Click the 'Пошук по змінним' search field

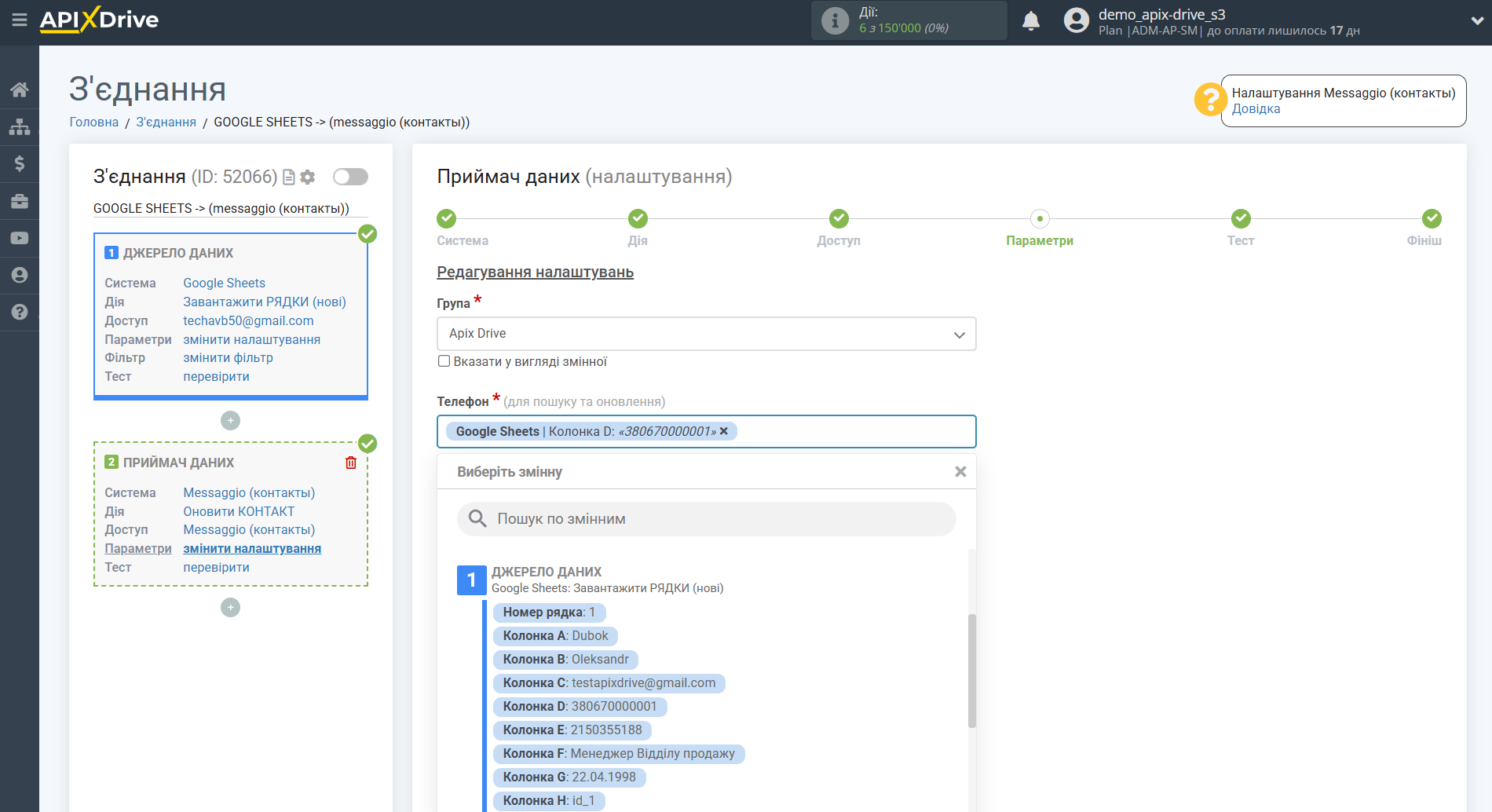[707, 519]
